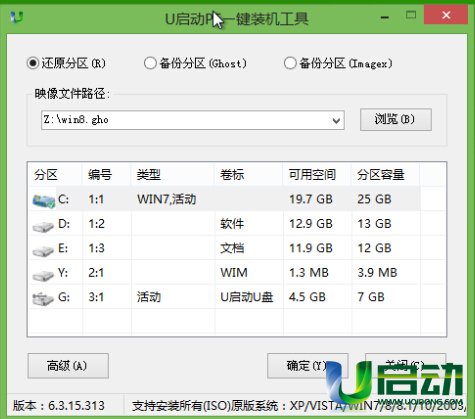Open file browser with 浏览(B) button

coord(396,119)
